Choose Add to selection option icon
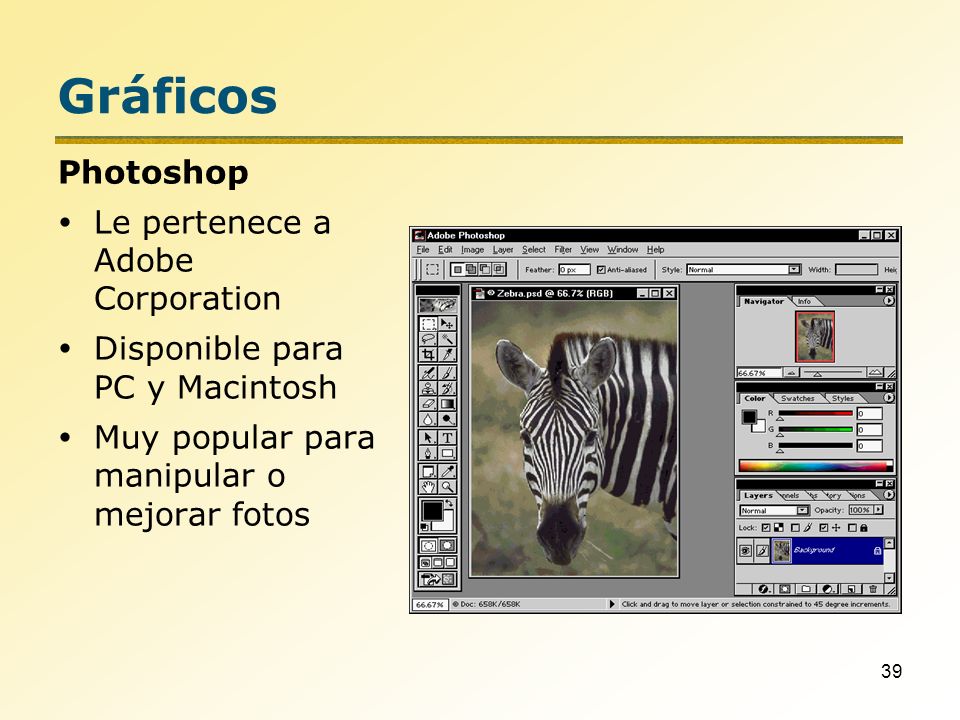 tap(471, 269)
